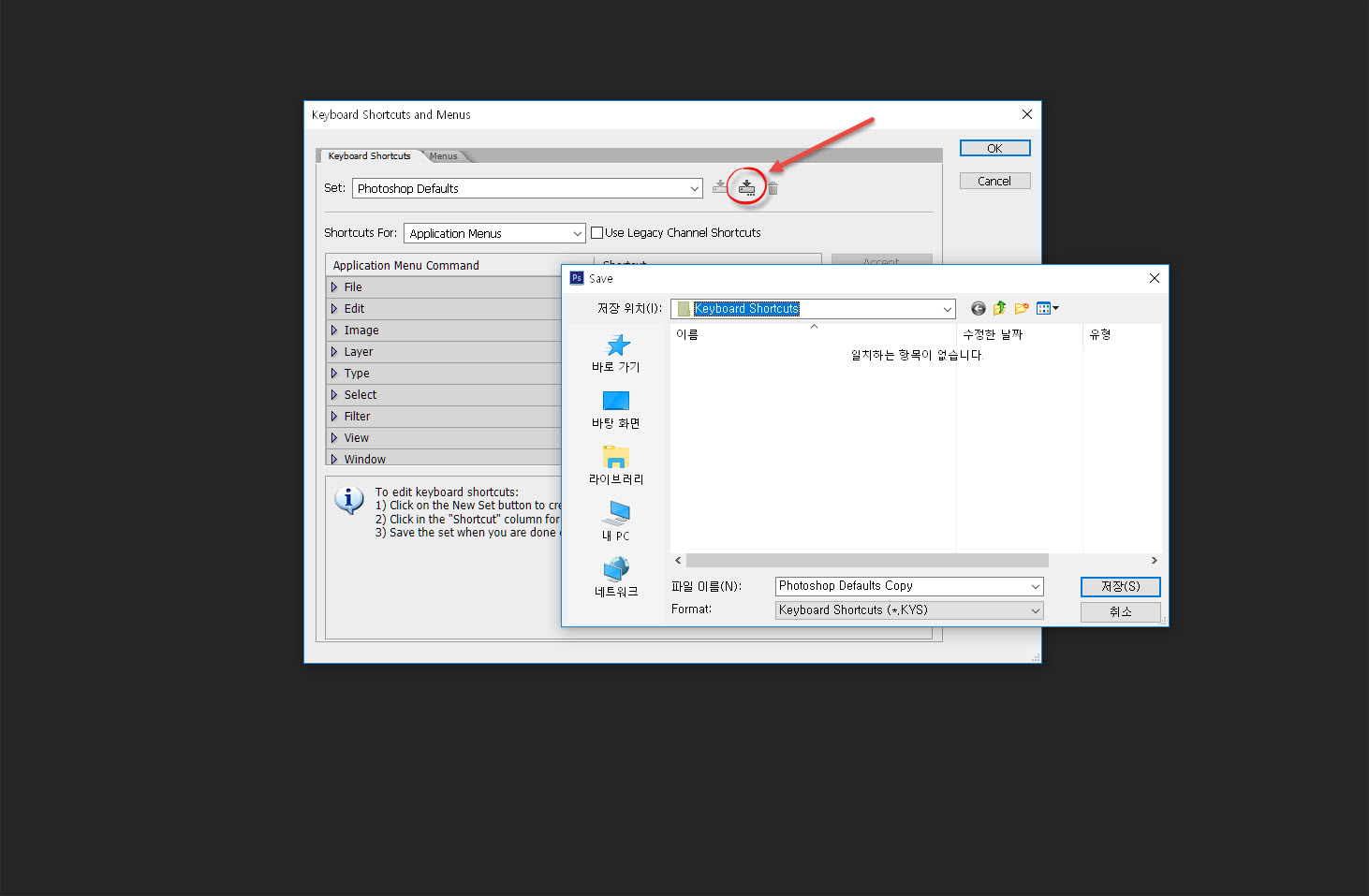Image resolution: width=1369 pixels, height=896 pixels.
Task: Expand the Select menu commands
Action: (334, 395)
